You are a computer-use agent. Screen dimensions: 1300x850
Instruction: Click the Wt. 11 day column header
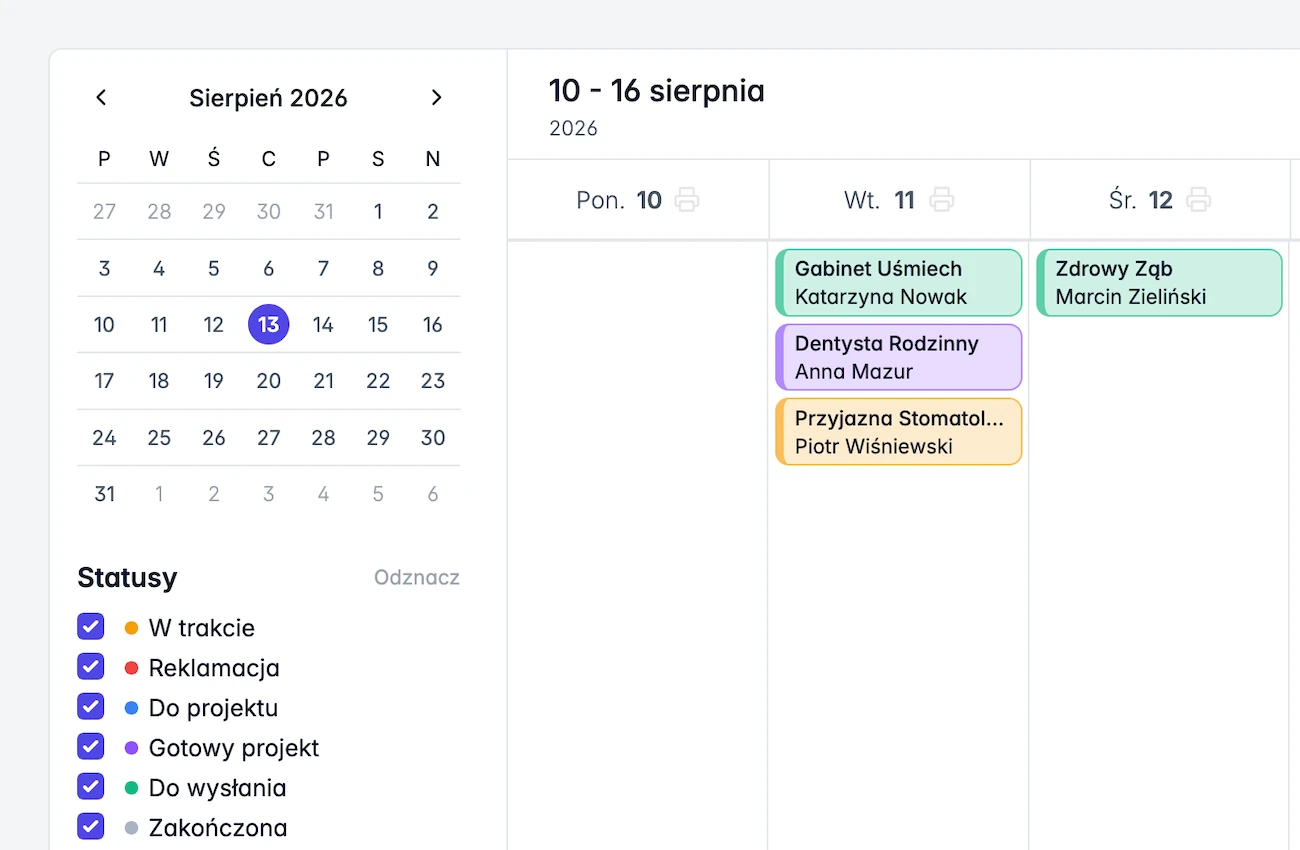tap(899, 200)
